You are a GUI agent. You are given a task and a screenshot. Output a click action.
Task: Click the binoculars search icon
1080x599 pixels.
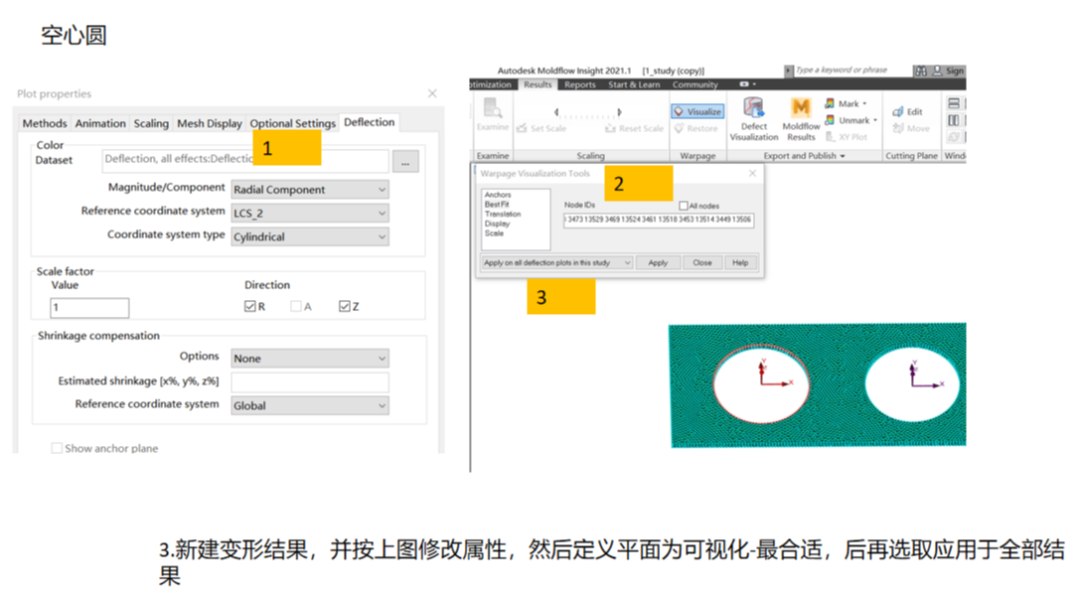[x=921, y=70]
